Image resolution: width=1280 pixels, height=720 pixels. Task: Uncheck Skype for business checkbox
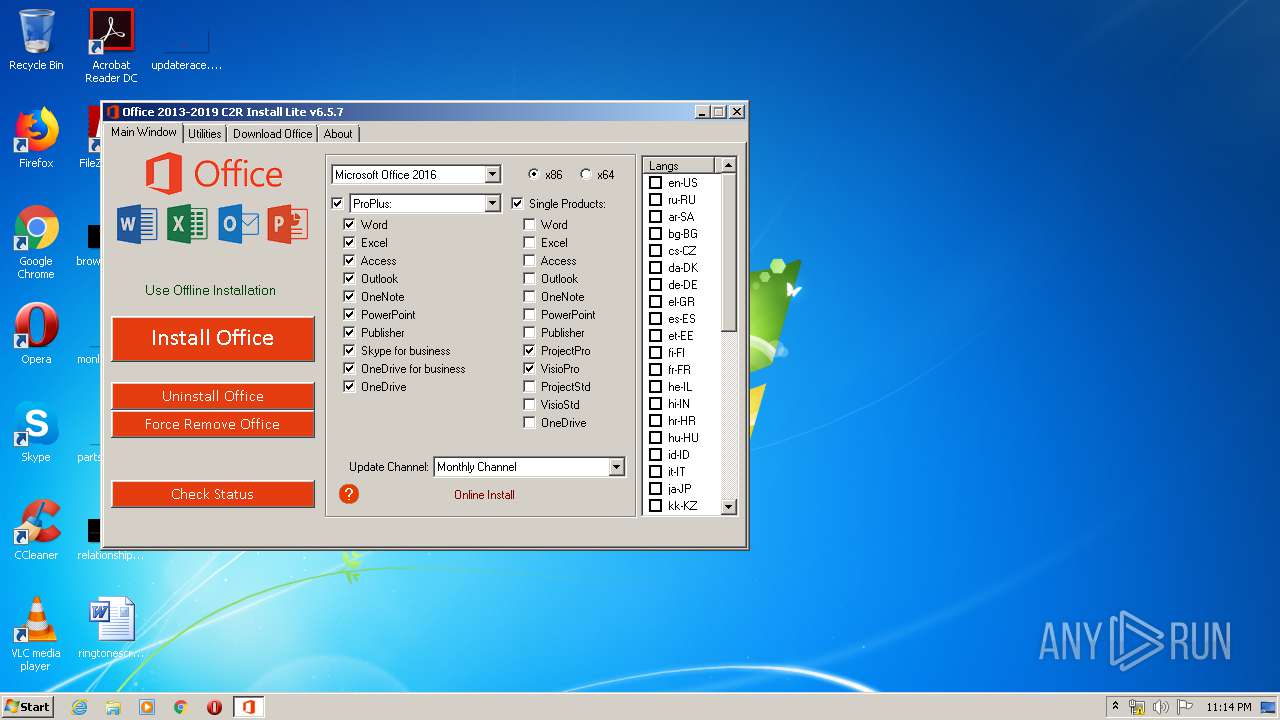[x=349, y=350]
